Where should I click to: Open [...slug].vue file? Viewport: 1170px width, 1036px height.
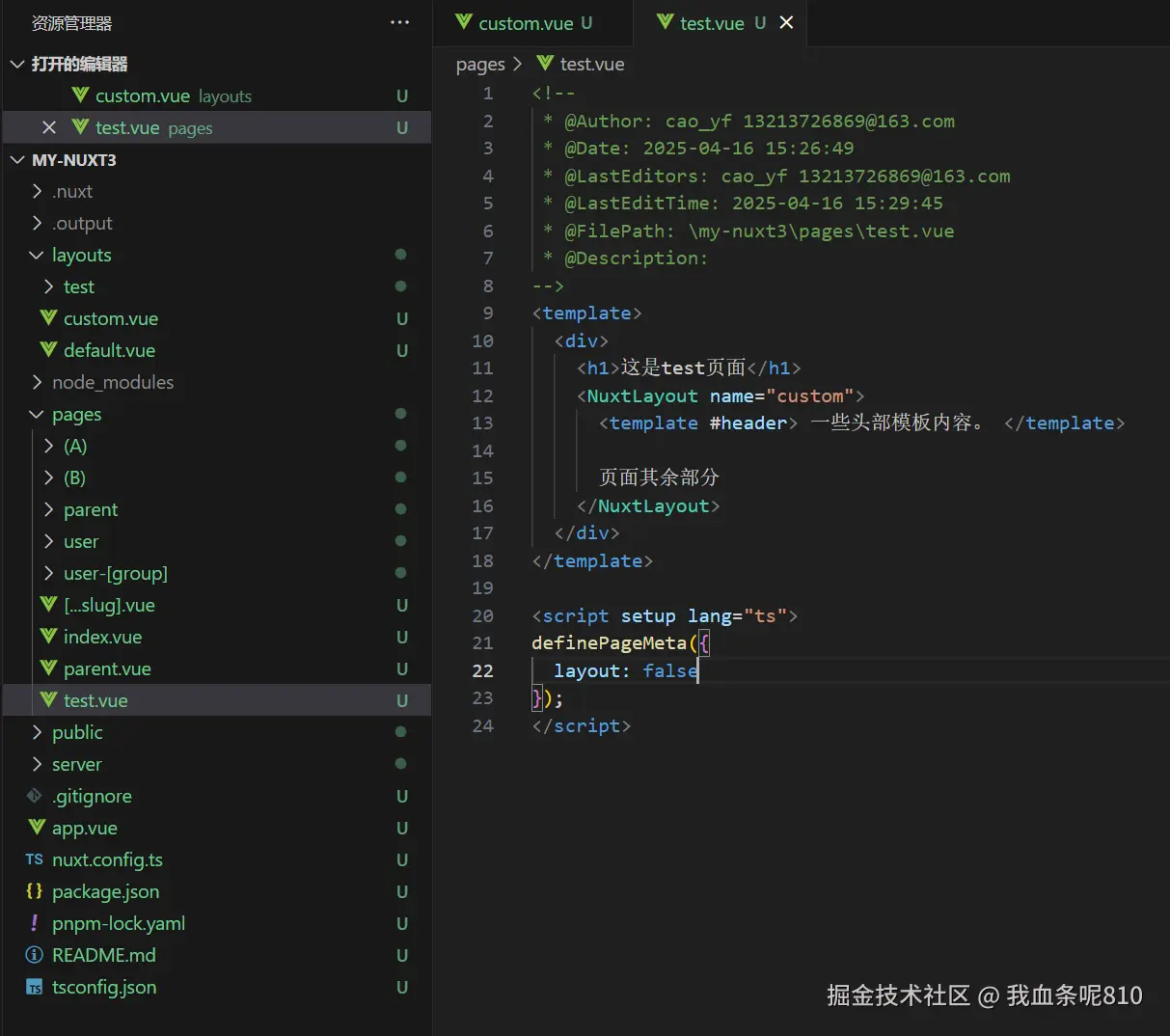click(216, 605)
